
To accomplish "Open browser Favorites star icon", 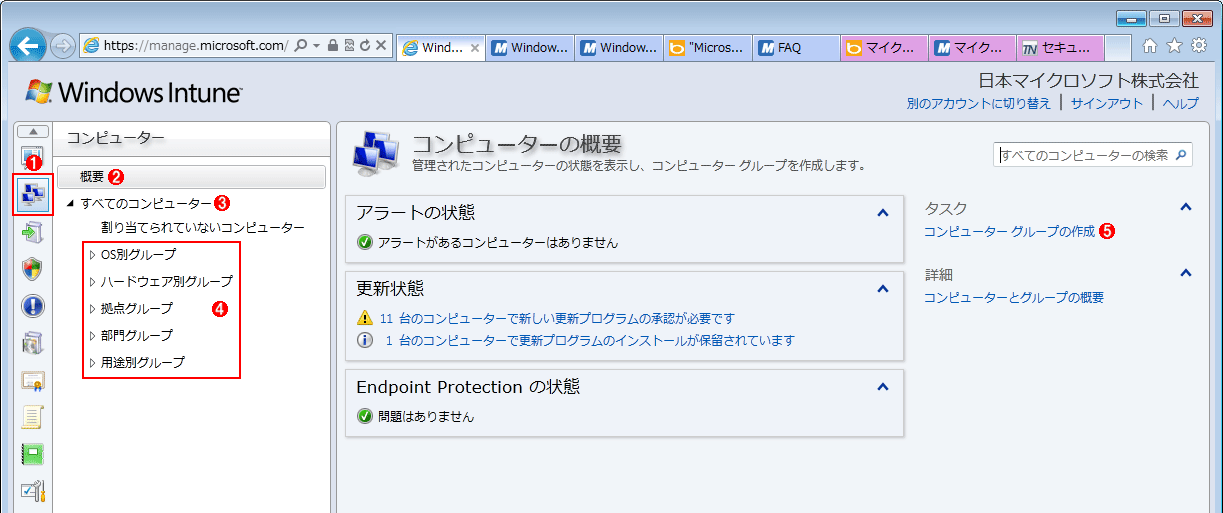I will [x=1174, y=46].
